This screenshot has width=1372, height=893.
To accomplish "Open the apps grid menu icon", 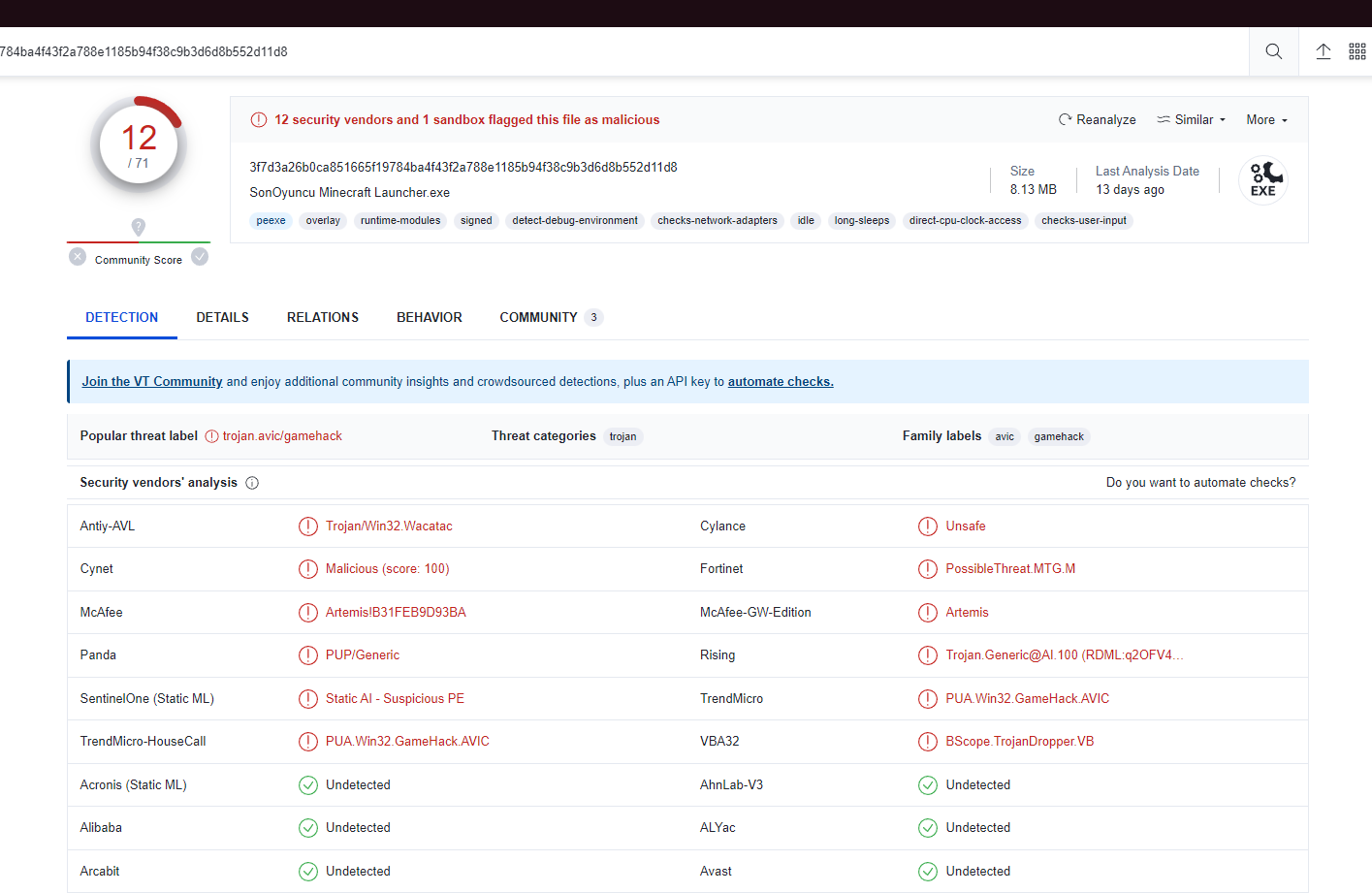I will pos(1357,51).
